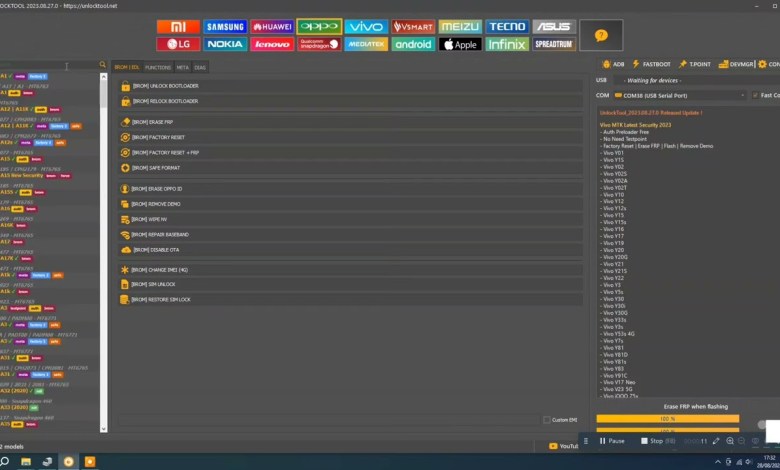Launch DEVMGR device manager
Image resolution: width=780 pixels, height=470 pixels.
[x=736, y=64]
